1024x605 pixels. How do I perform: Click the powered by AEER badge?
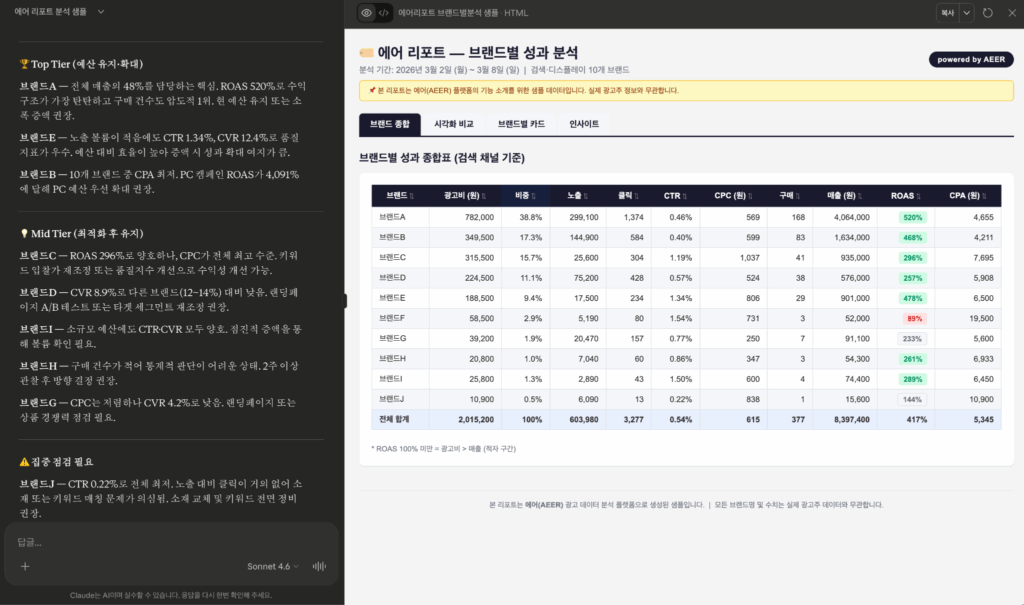pos(970,60)
